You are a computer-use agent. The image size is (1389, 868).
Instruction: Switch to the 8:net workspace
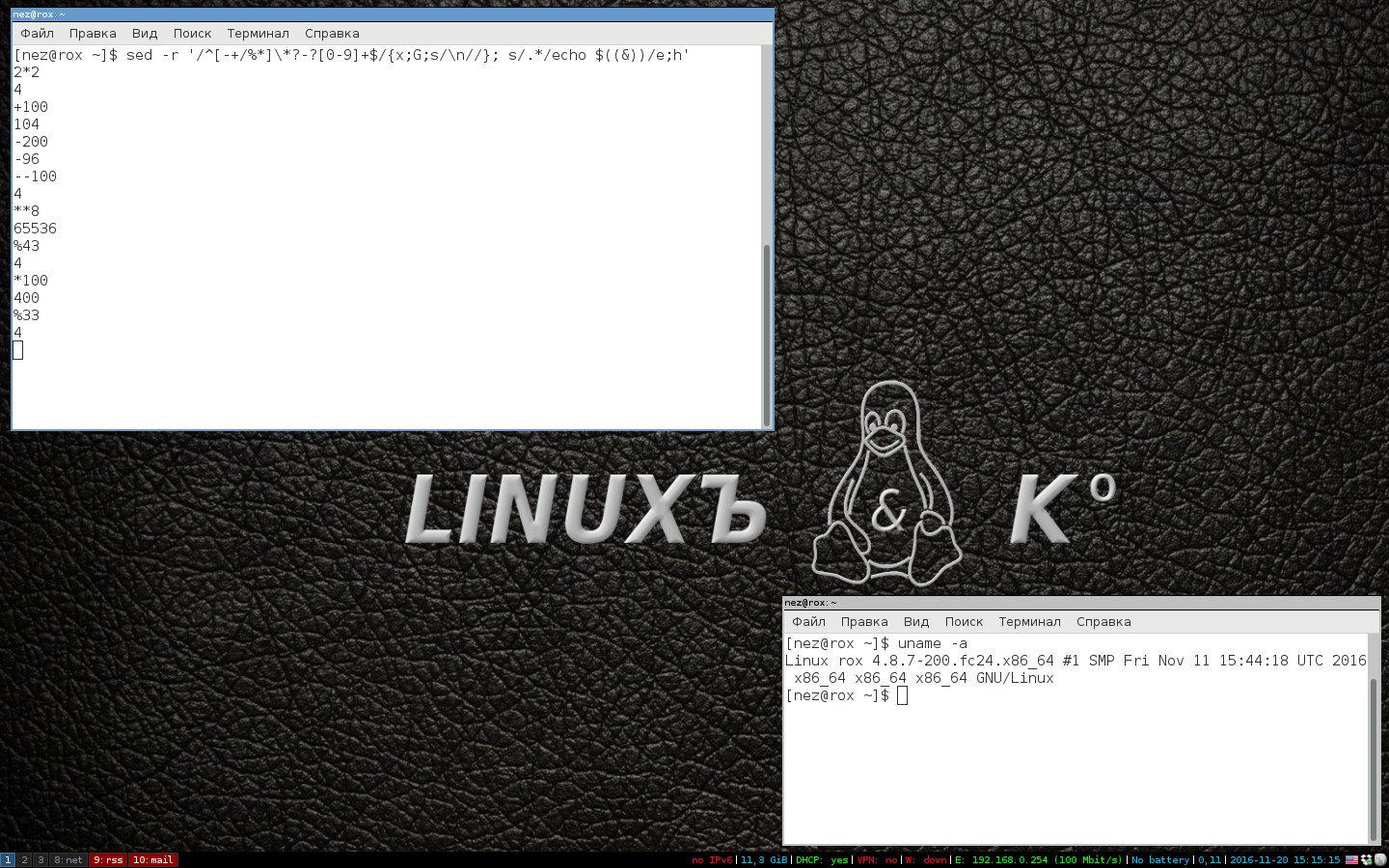tap(68, 860)
